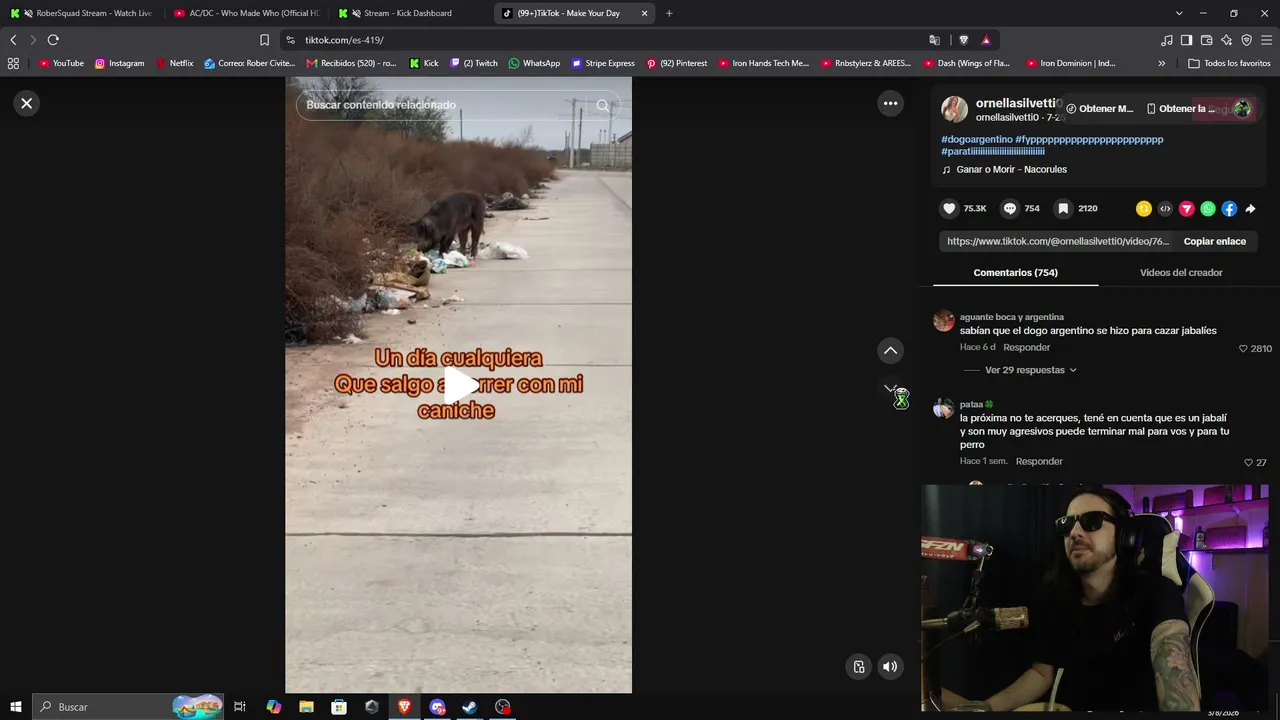Switch to the AC/DC Who Made Who tab

(x=245, y=13)
